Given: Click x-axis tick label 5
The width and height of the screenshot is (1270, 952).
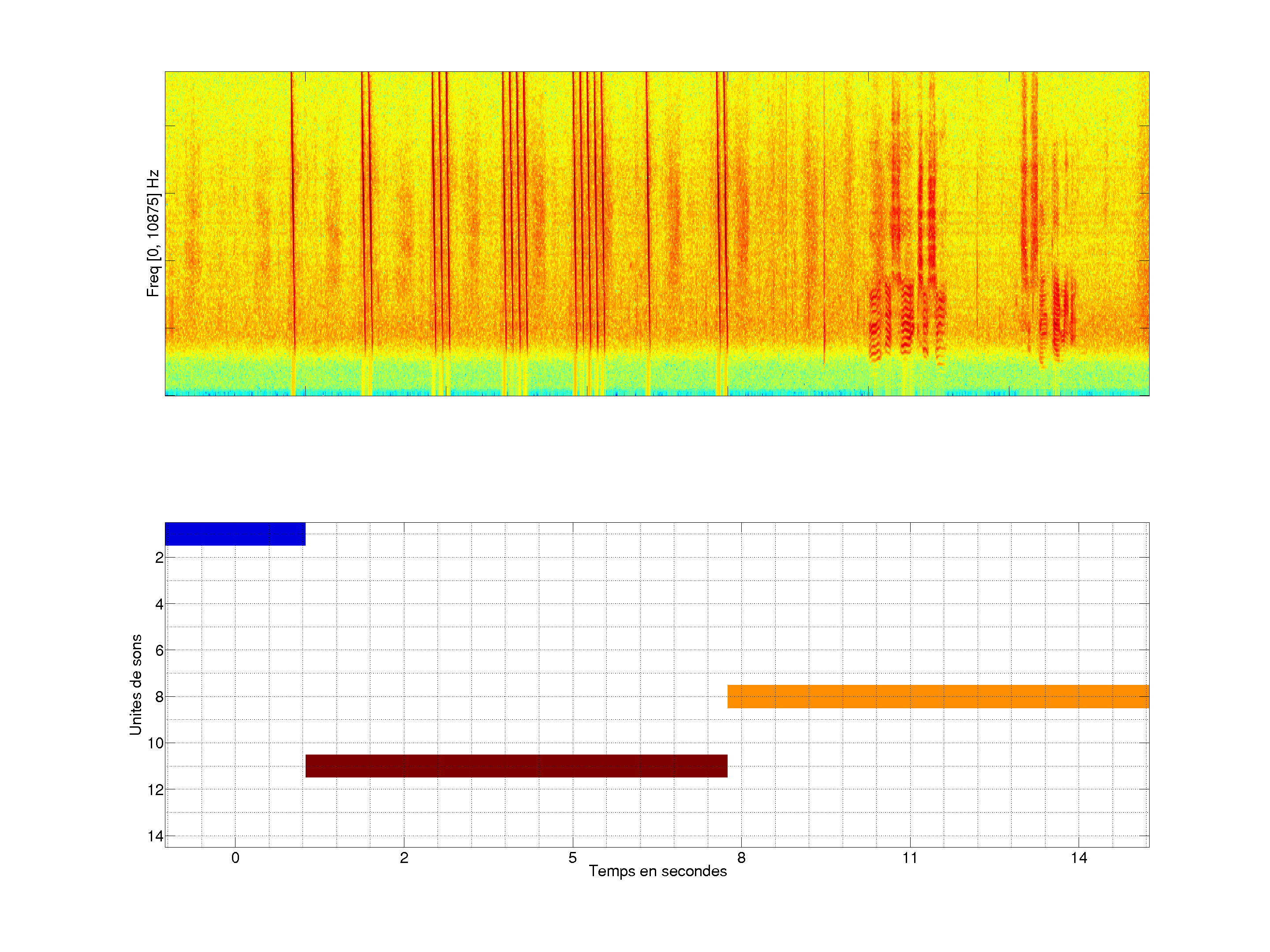Looking at the screenshot, I should (x=572, y=858).
